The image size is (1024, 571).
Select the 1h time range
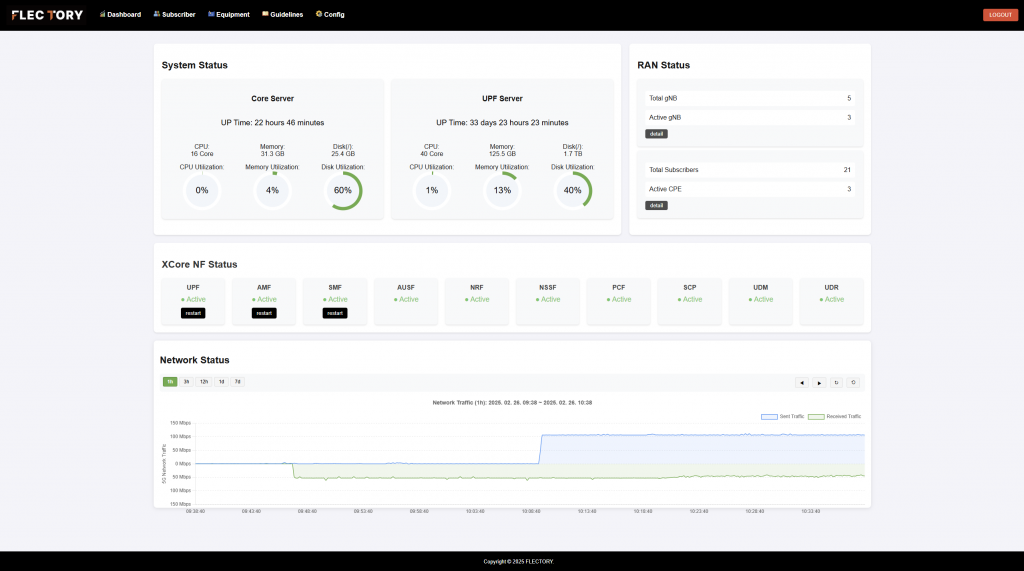click(x=170, y=382)
